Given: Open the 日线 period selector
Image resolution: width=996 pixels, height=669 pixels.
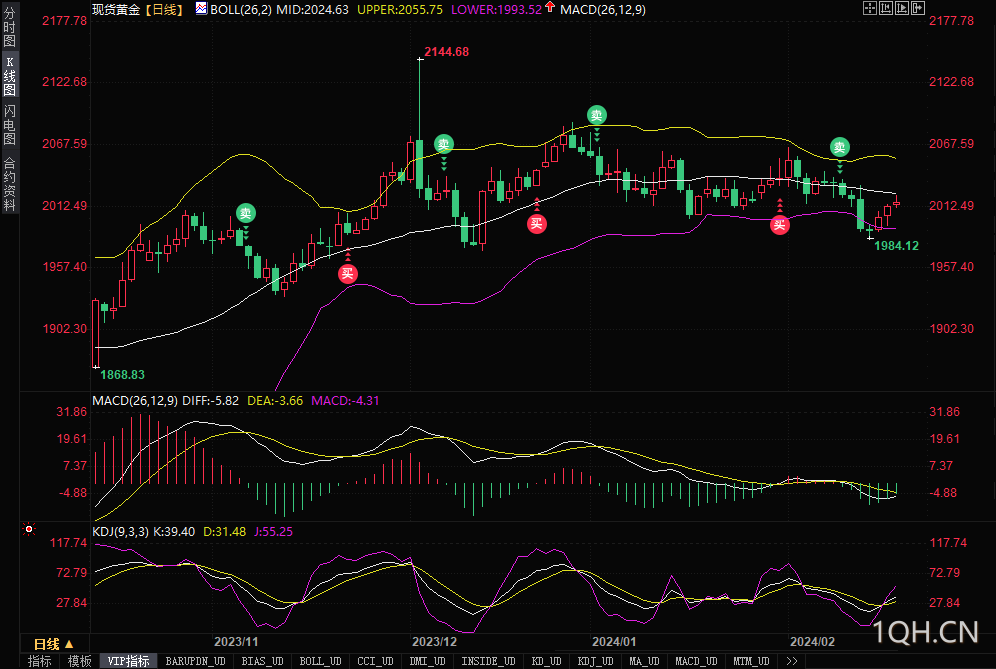Looking at the screenshot, I should [x=53, y=643].
